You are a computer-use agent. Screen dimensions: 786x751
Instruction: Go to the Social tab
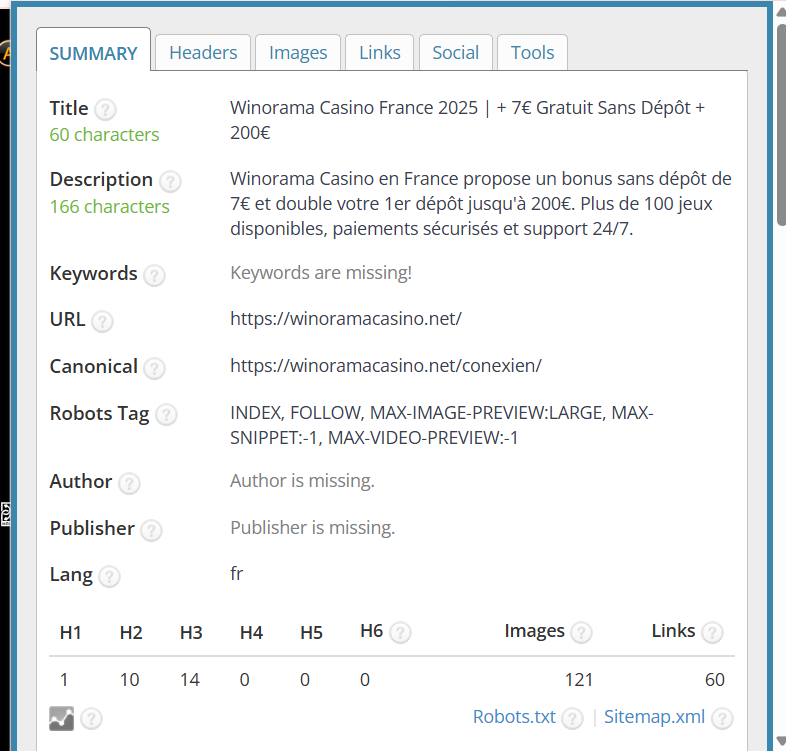[x=455, y=53]
